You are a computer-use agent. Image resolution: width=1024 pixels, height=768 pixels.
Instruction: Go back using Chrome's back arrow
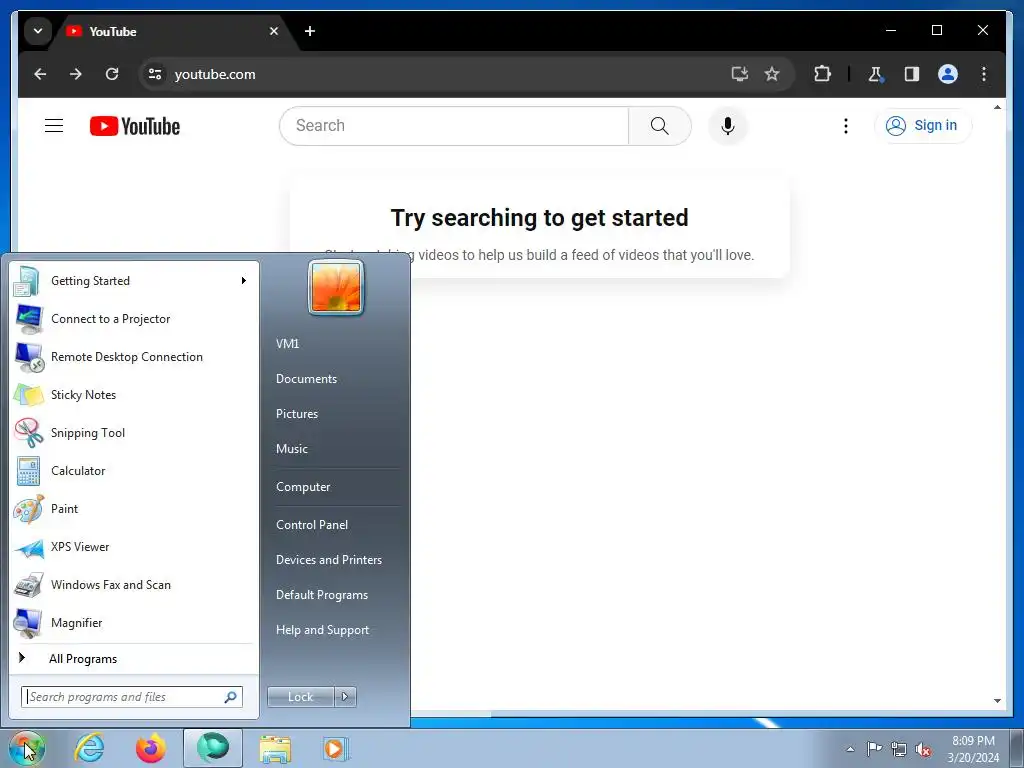pos(40,74)
